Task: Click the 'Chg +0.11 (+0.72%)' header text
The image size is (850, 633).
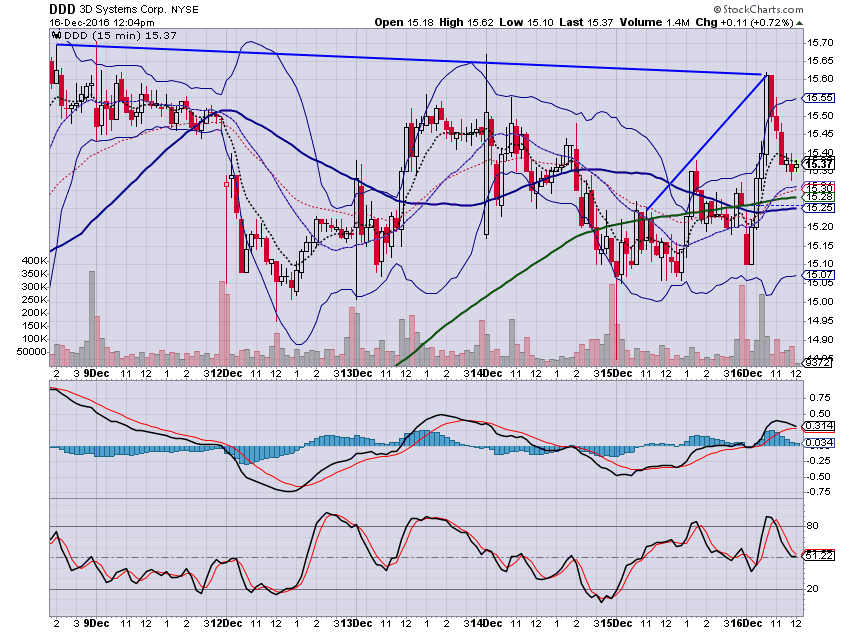Action: 744,22
